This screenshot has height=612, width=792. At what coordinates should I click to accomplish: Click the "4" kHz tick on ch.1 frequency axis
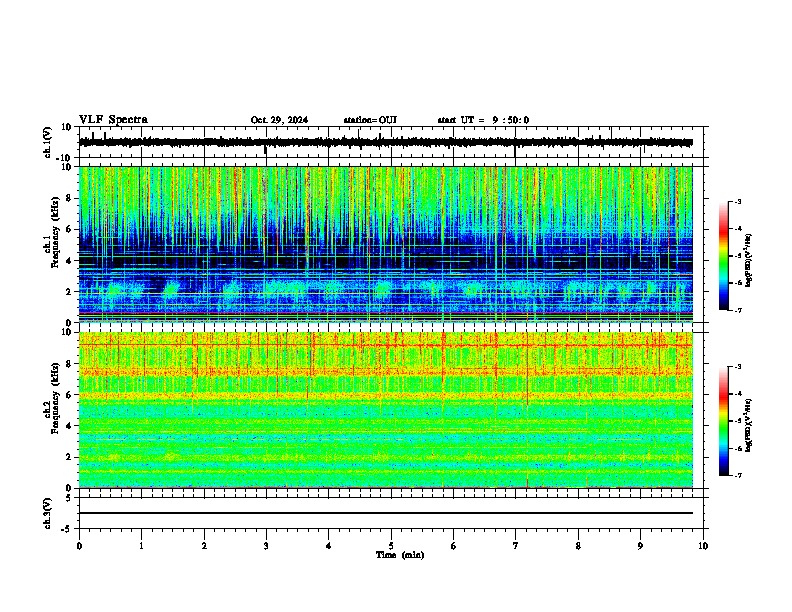(70, 261)
